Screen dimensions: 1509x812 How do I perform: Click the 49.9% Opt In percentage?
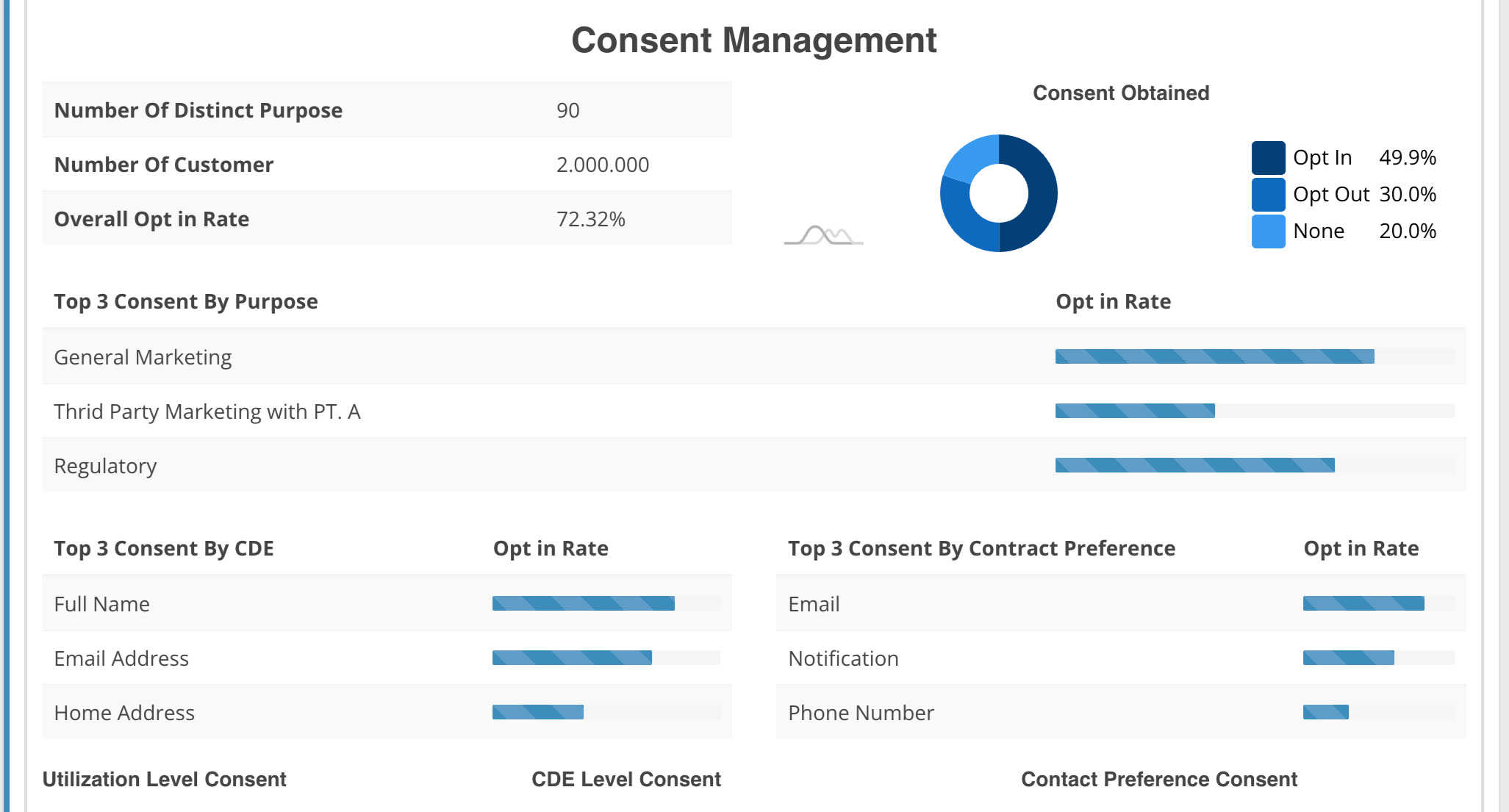[x=1408, y=157]
